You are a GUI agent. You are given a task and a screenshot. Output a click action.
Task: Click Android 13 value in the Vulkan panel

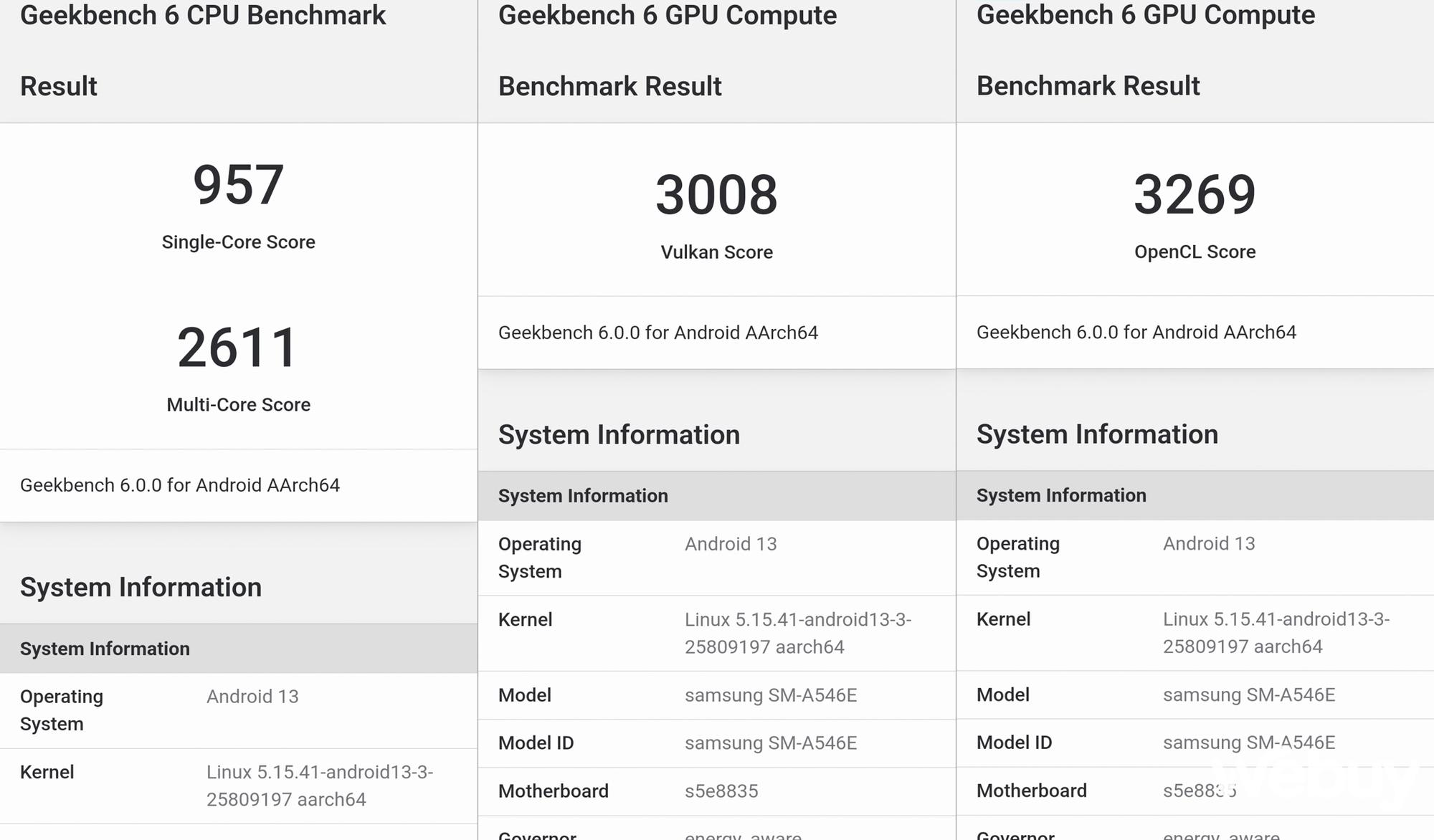point(731,544)
